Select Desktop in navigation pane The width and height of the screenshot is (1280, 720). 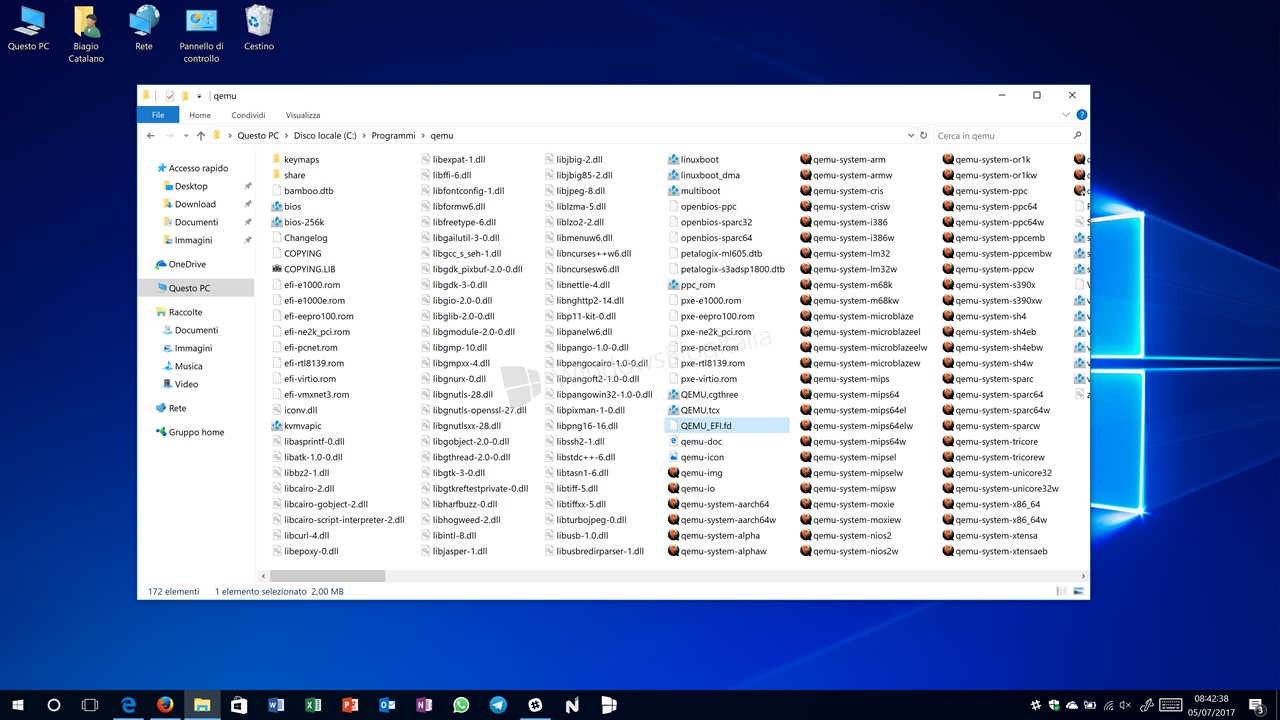191,186
